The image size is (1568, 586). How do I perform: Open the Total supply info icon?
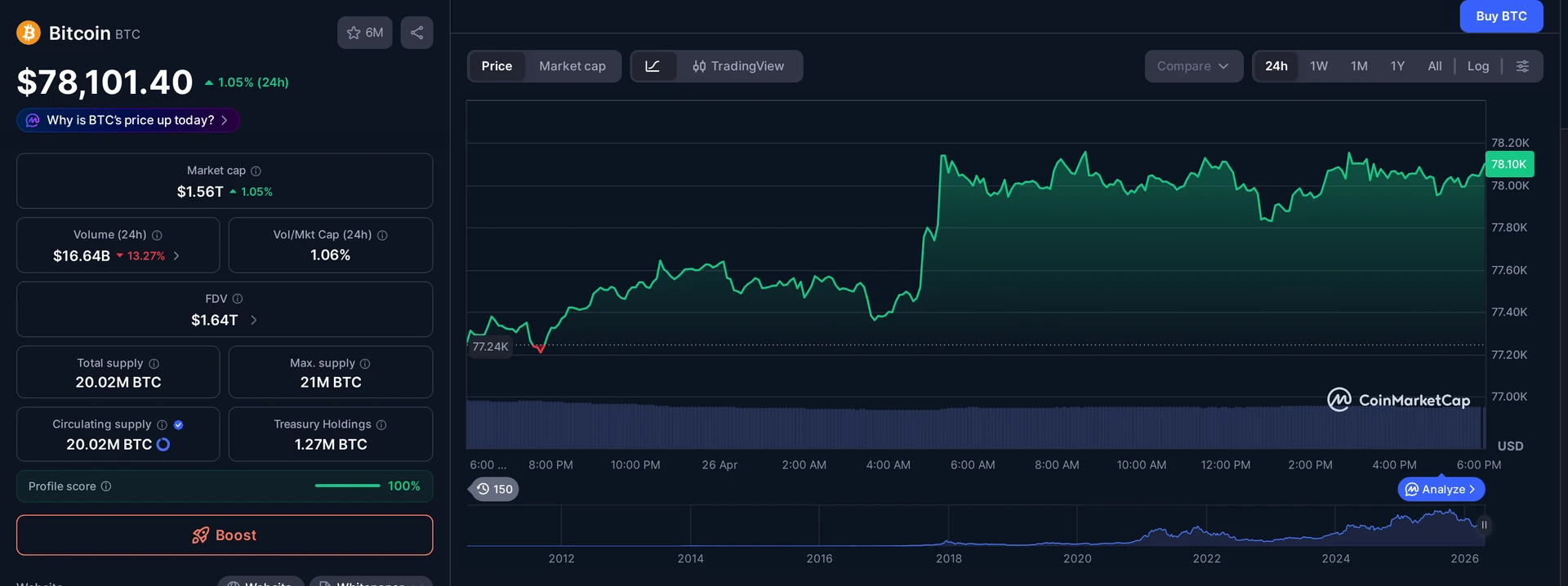(x=154, y=363)
